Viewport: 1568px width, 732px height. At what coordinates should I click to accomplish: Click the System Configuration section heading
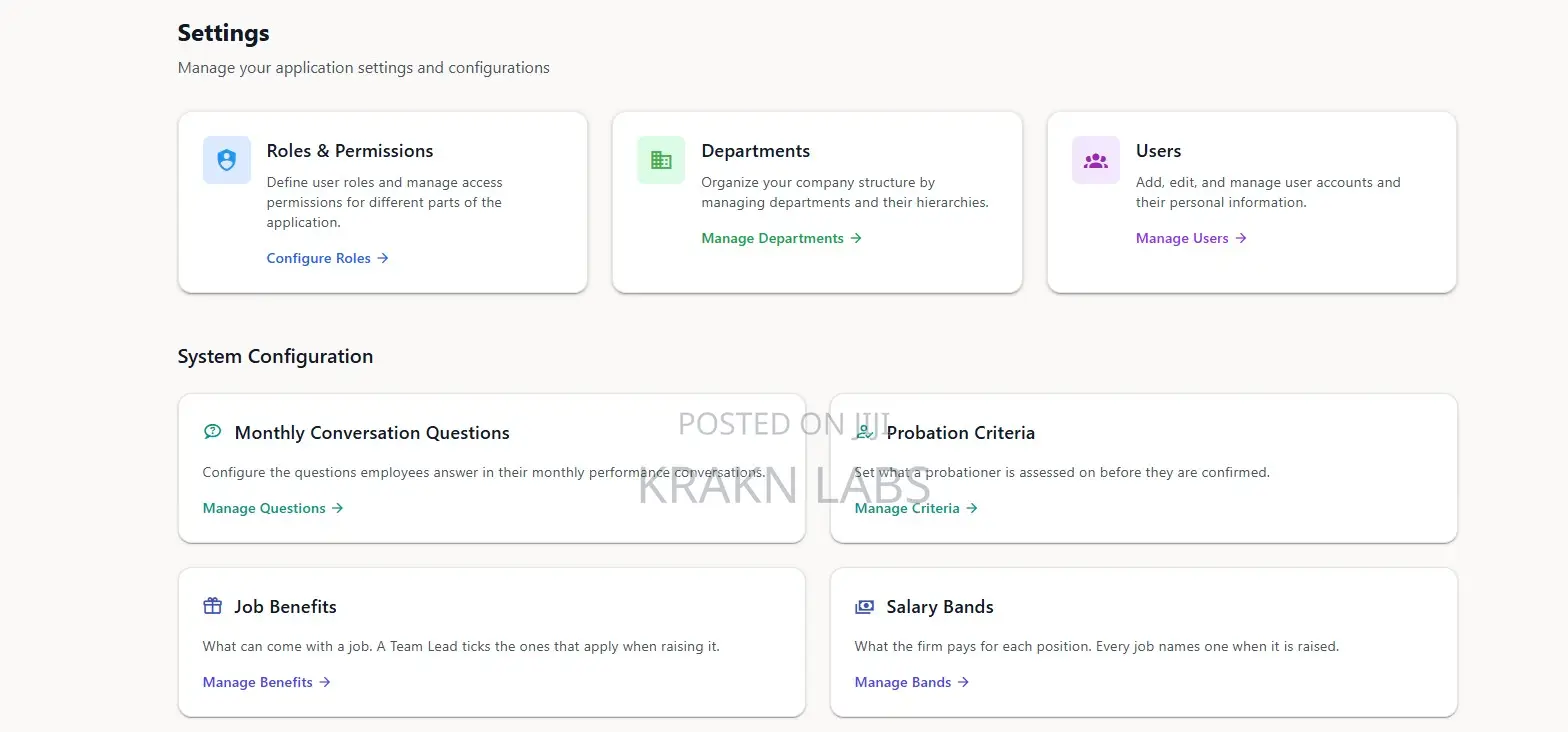tap(275, 357)
